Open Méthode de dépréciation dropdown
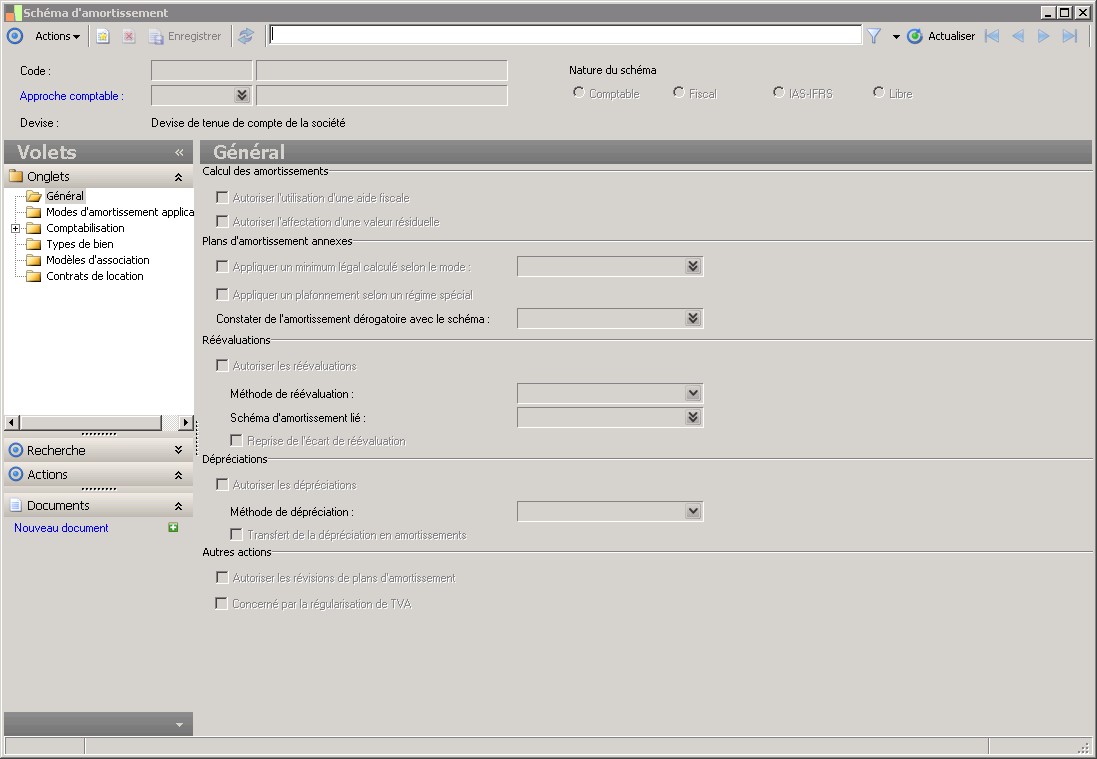 pyautogui.click(x=693, y=511)
